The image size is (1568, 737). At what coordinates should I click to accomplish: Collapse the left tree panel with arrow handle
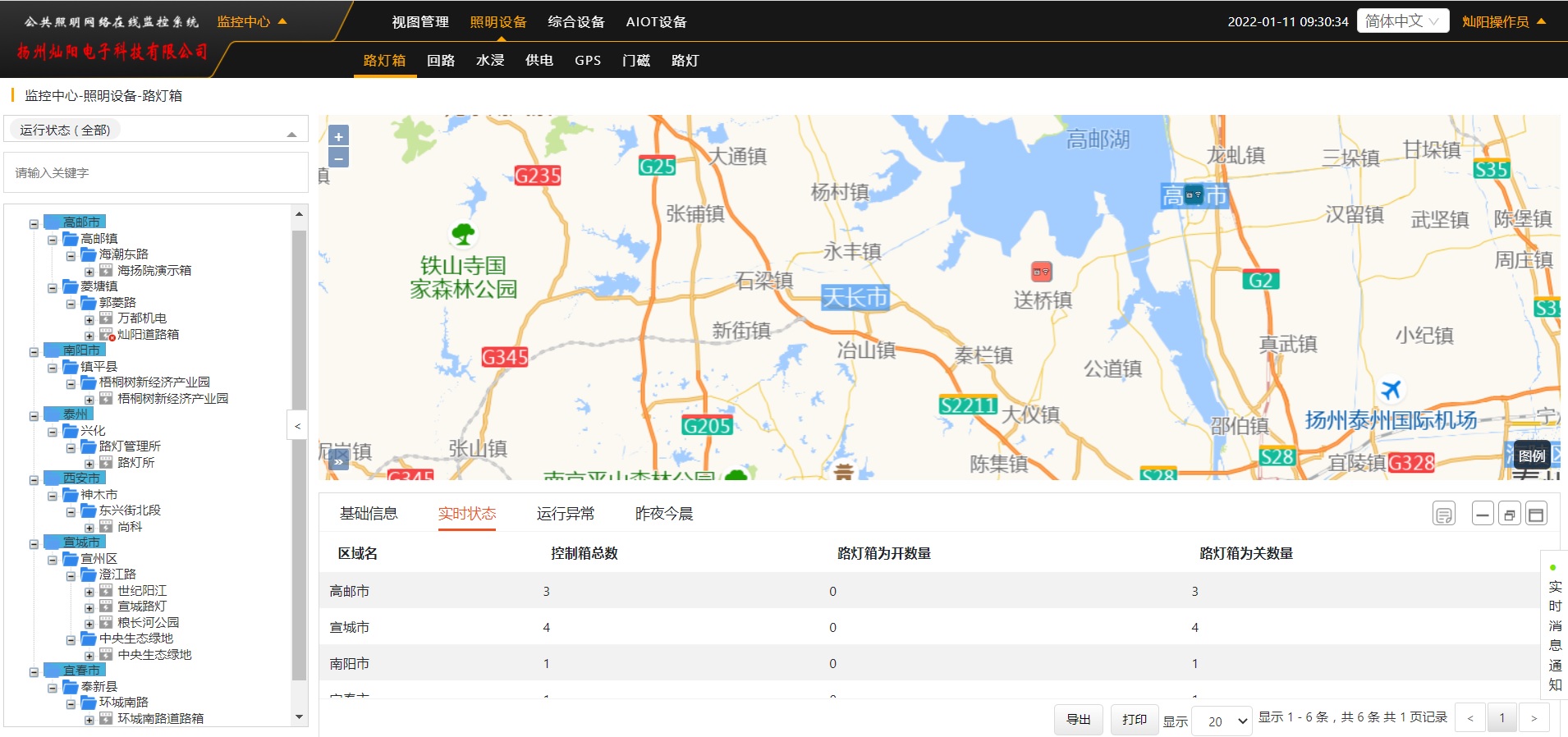pos(297,426)
